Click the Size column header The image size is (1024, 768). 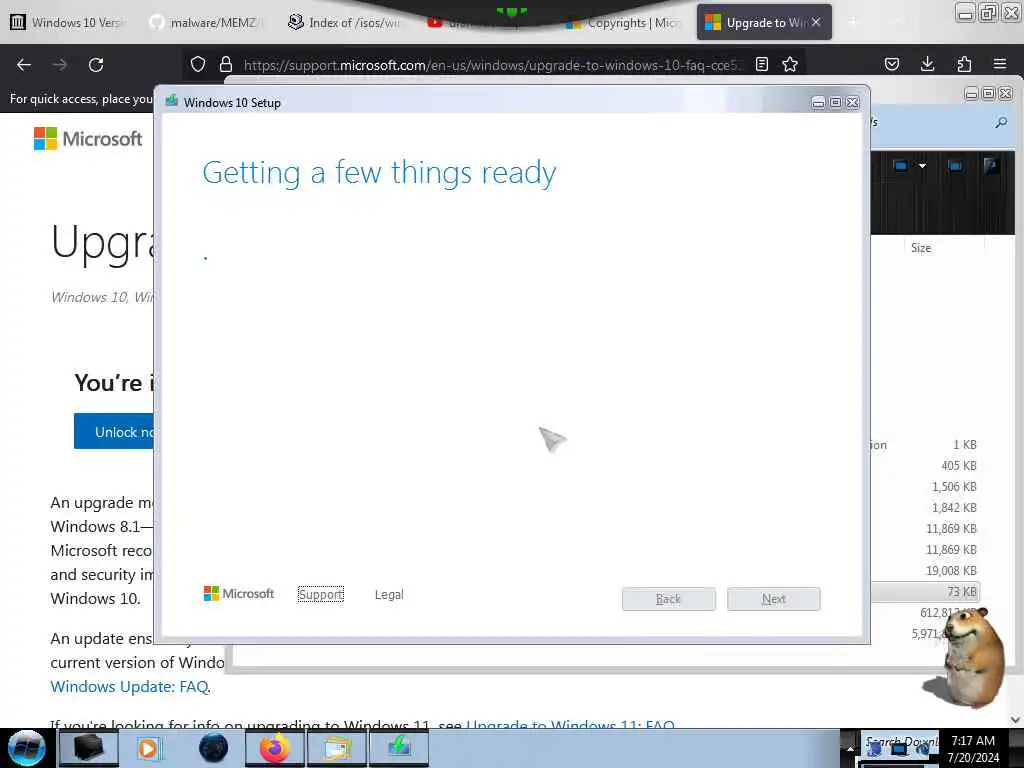click(x=921, y=248)
